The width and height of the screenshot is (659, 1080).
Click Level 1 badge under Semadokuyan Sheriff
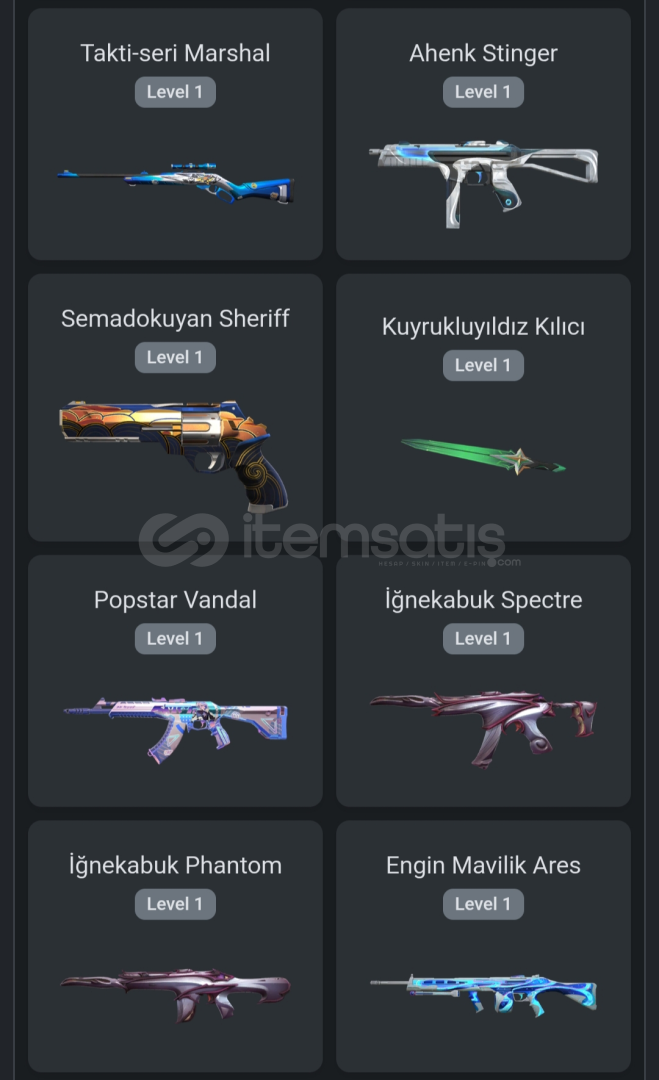pos(175,357)
